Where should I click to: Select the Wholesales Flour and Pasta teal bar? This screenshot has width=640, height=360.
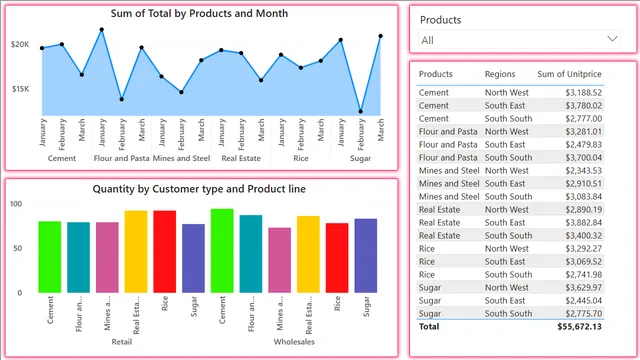pyautogui.click(x=251, y=254)
